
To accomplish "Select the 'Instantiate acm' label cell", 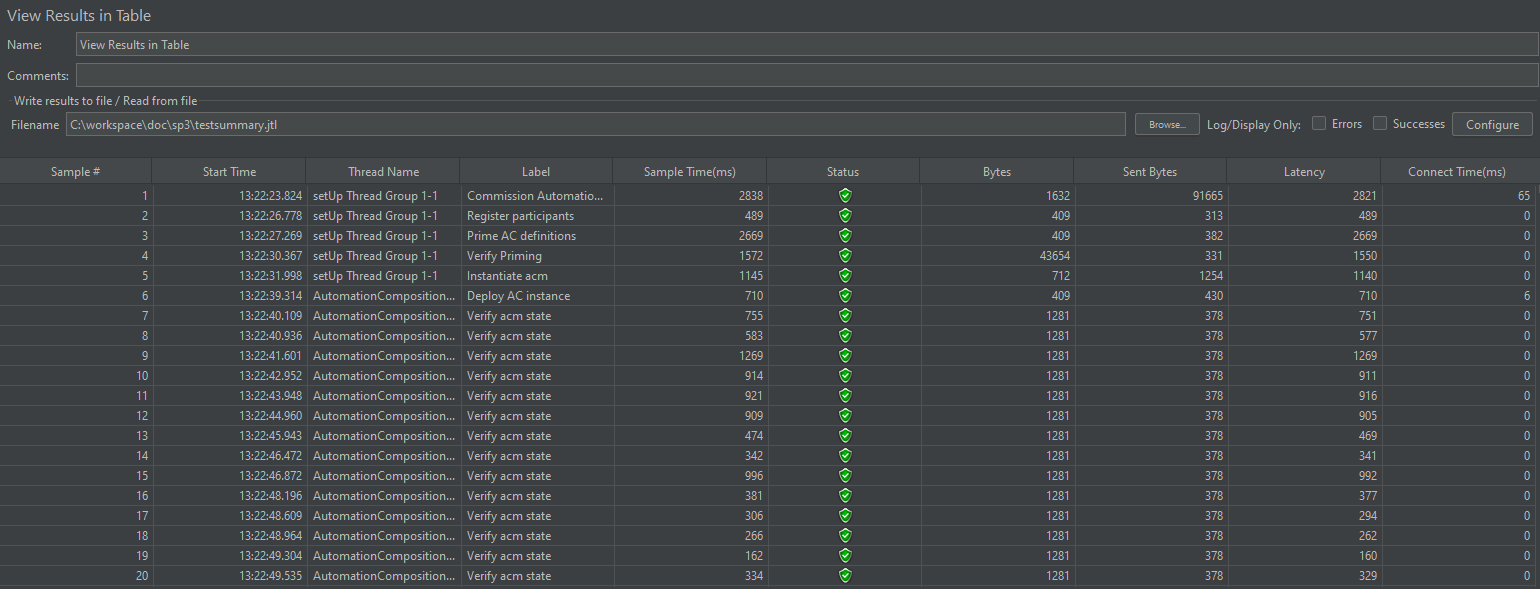I will (536, 276).
